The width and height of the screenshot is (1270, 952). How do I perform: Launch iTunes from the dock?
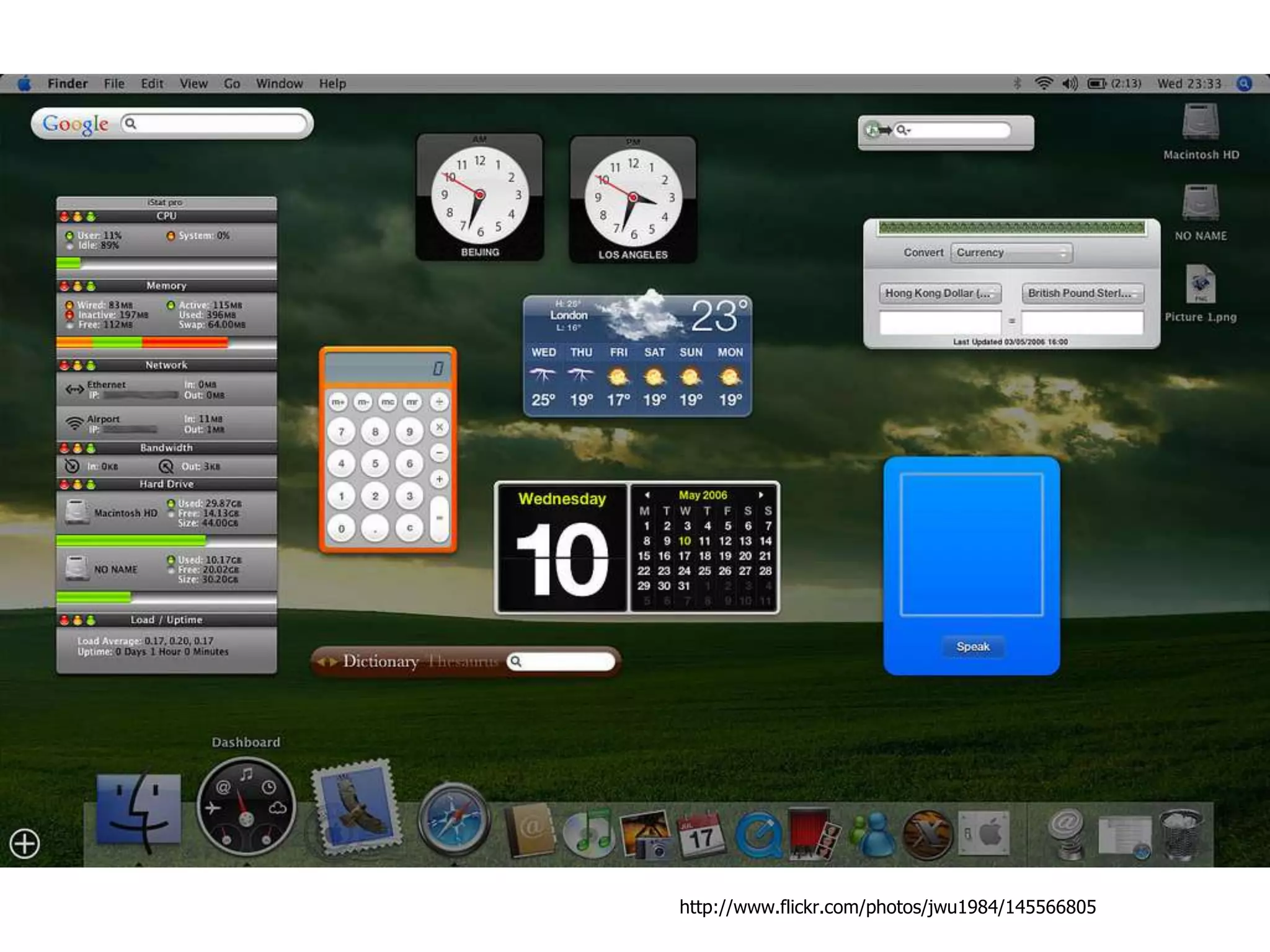click(588, 832)
